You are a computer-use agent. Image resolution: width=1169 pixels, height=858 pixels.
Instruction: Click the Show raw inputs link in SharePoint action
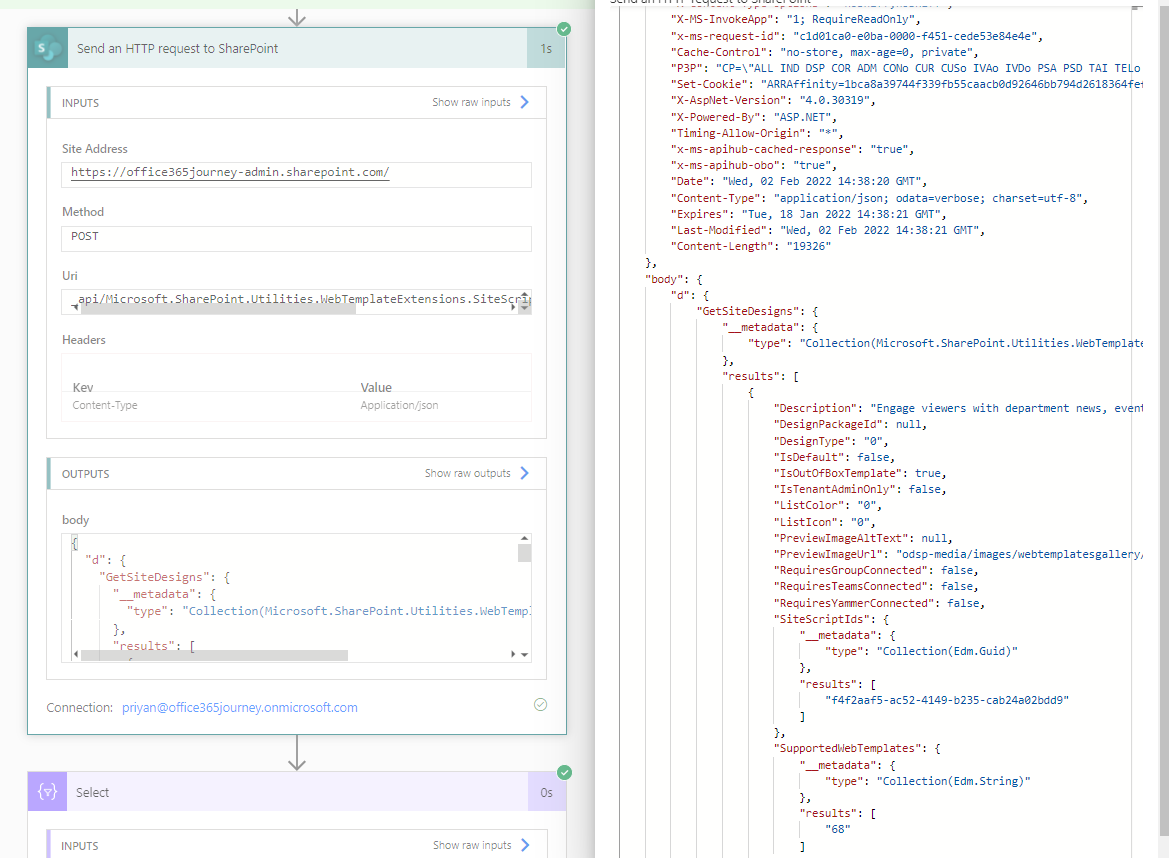point(471,102)
